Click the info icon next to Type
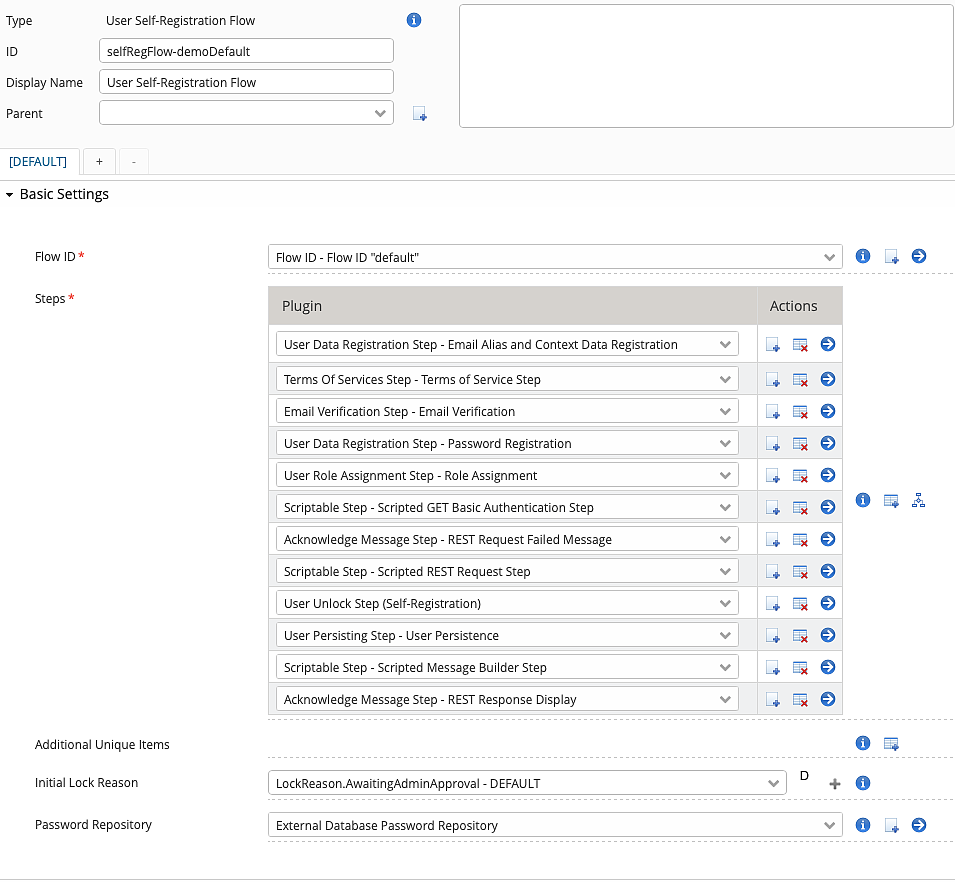This screenshot has width=955, height=882. point(413,20)
